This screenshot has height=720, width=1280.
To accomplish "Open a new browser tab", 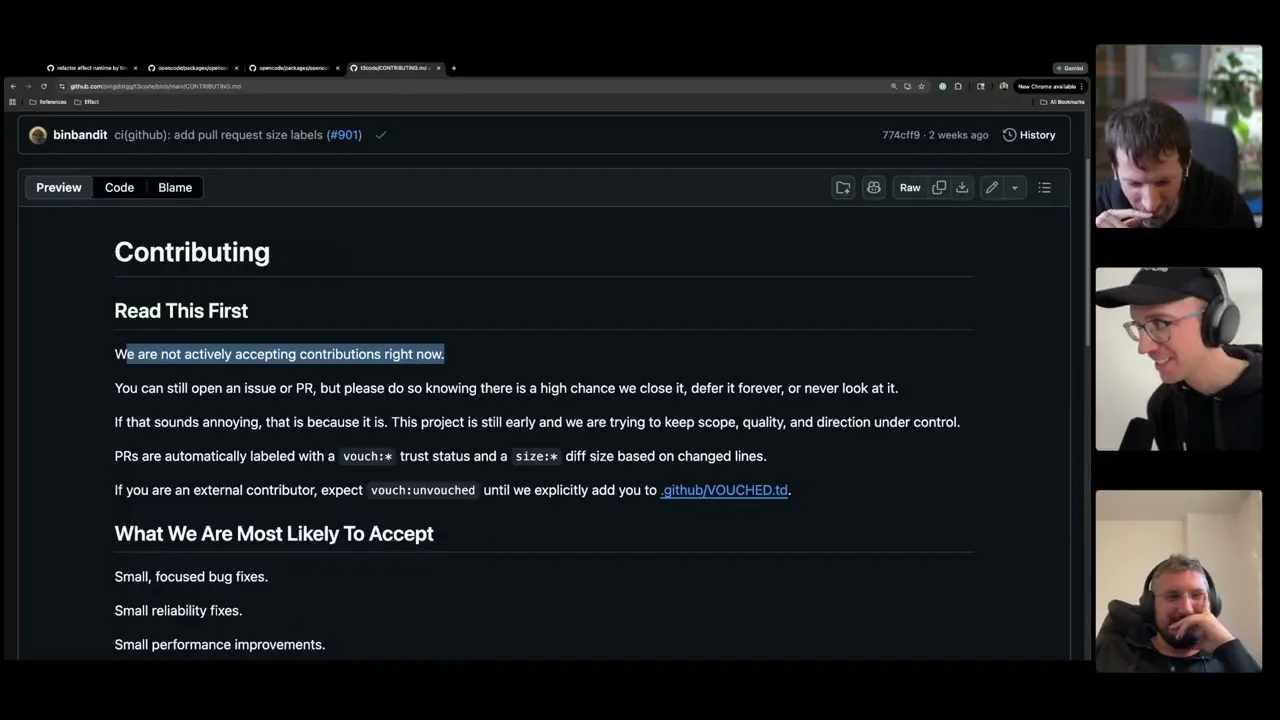I will click(x=454, y=68).
